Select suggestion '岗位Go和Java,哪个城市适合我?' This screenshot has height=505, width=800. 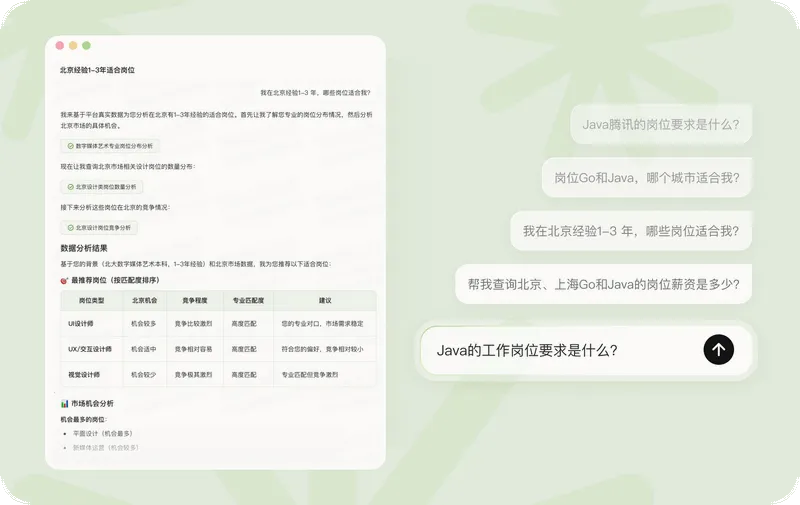[646, 178]
